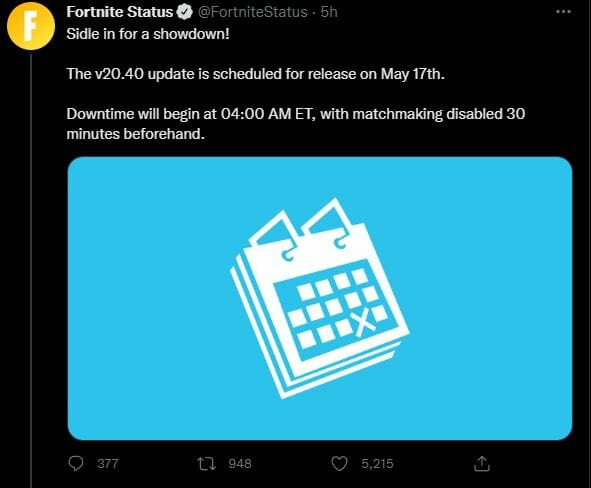Open the Fortnite Status profile avatar
The height and width of the screenshot is (488, 591).
pyautogui.click(x=31, y=26)
